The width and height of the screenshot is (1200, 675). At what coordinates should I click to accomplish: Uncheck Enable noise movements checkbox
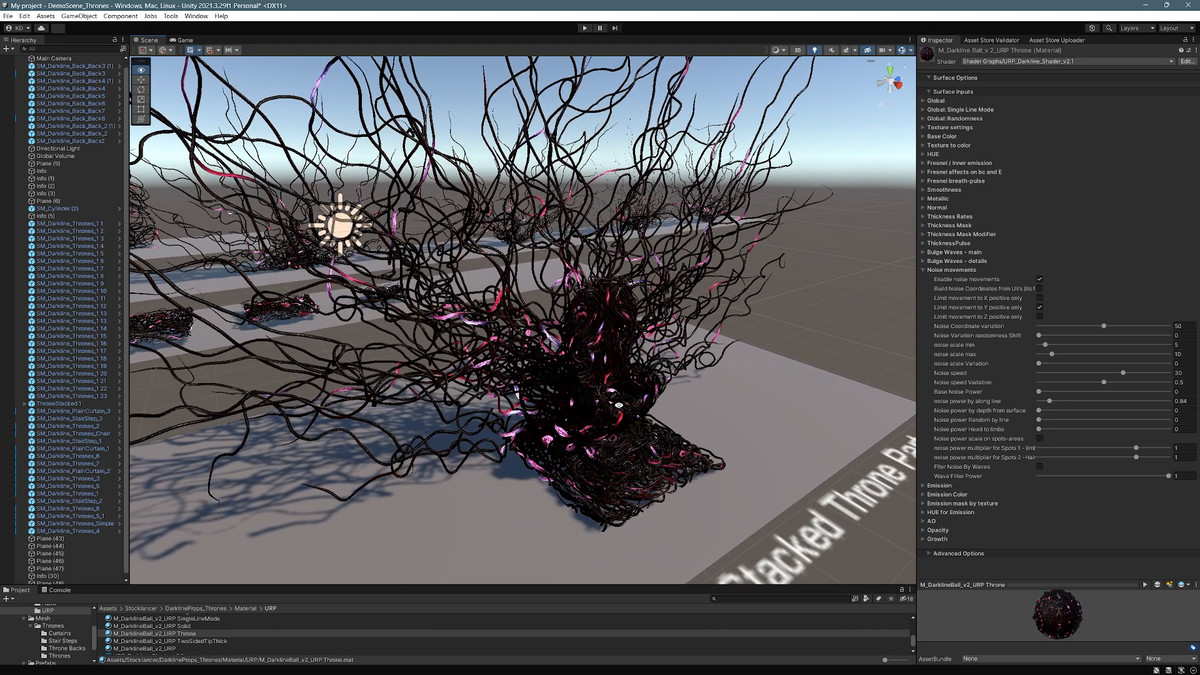pos(1040,279)
